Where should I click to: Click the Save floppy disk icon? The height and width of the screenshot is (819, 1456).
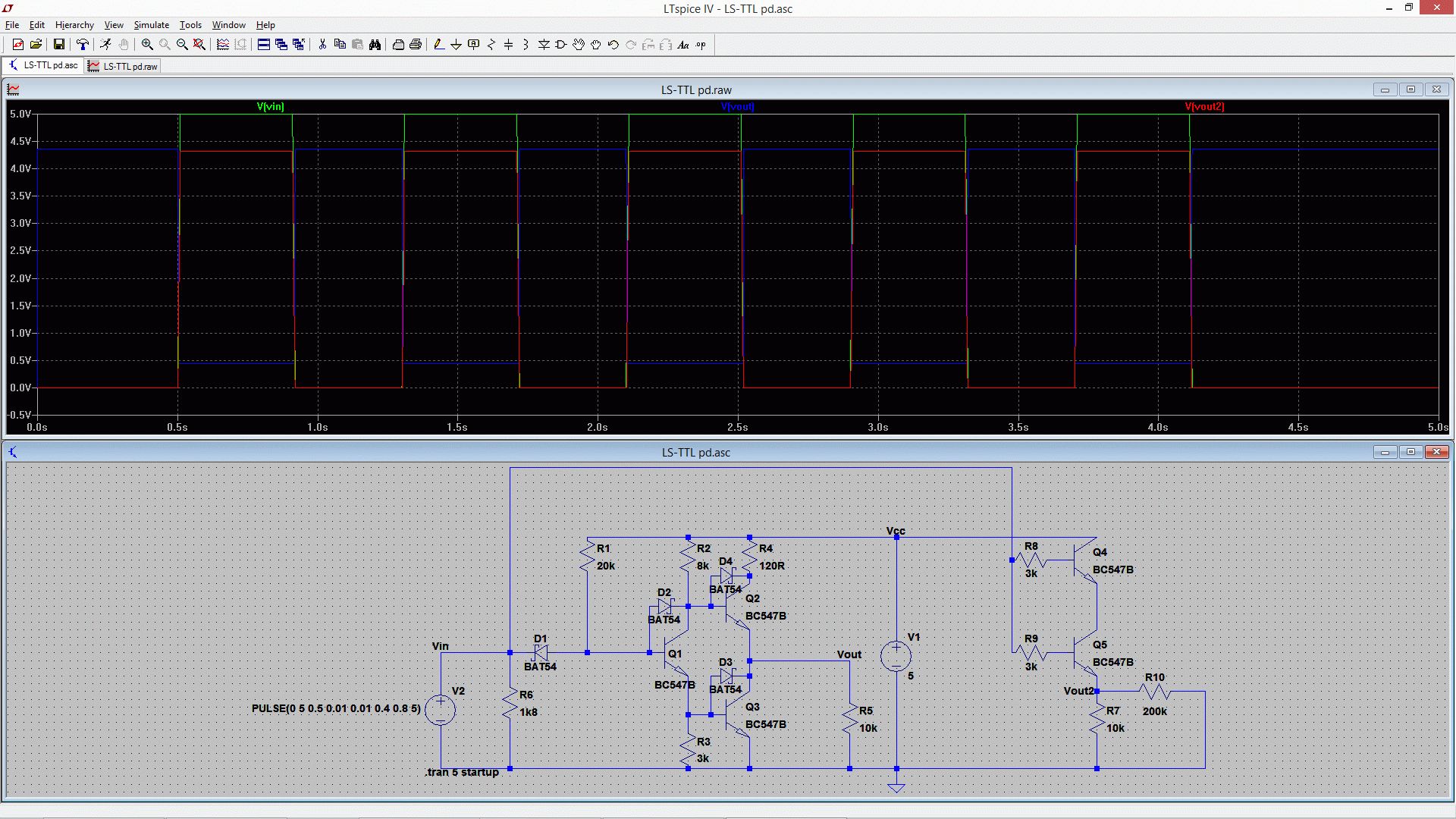point(58,45)
